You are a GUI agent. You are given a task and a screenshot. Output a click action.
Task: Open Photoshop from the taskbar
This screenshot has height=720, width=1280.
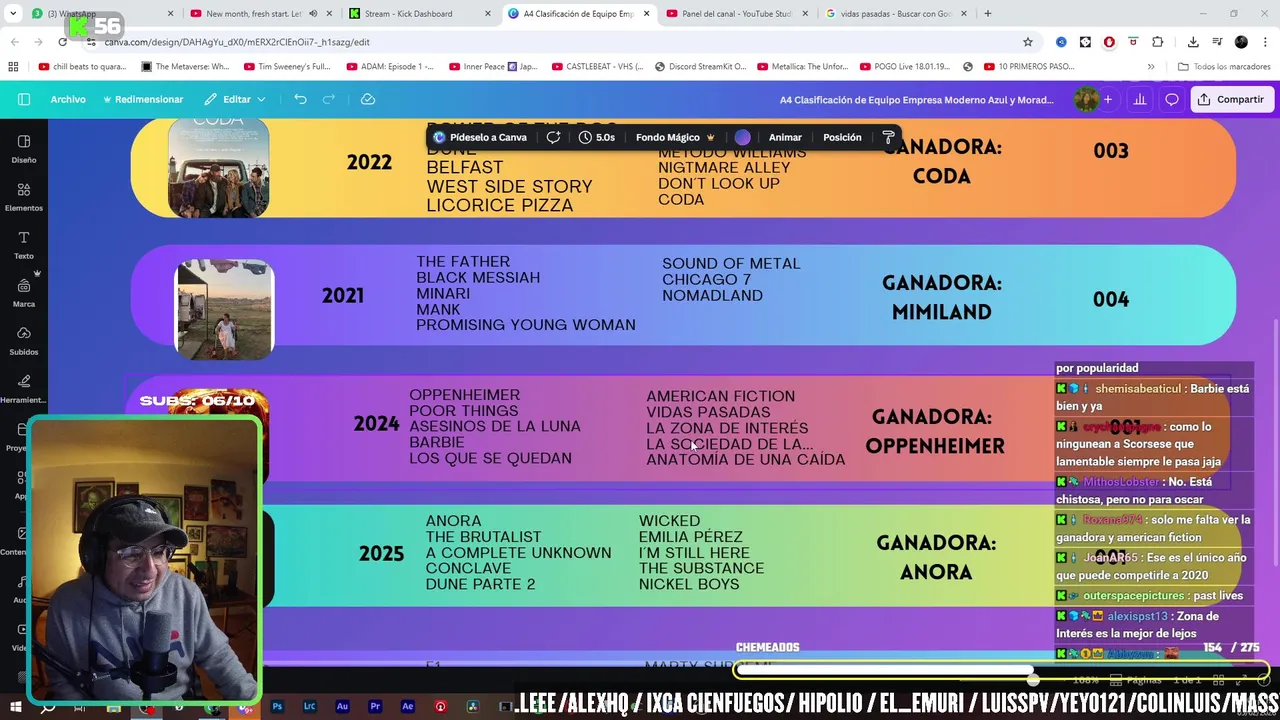(x=277, y=706)
